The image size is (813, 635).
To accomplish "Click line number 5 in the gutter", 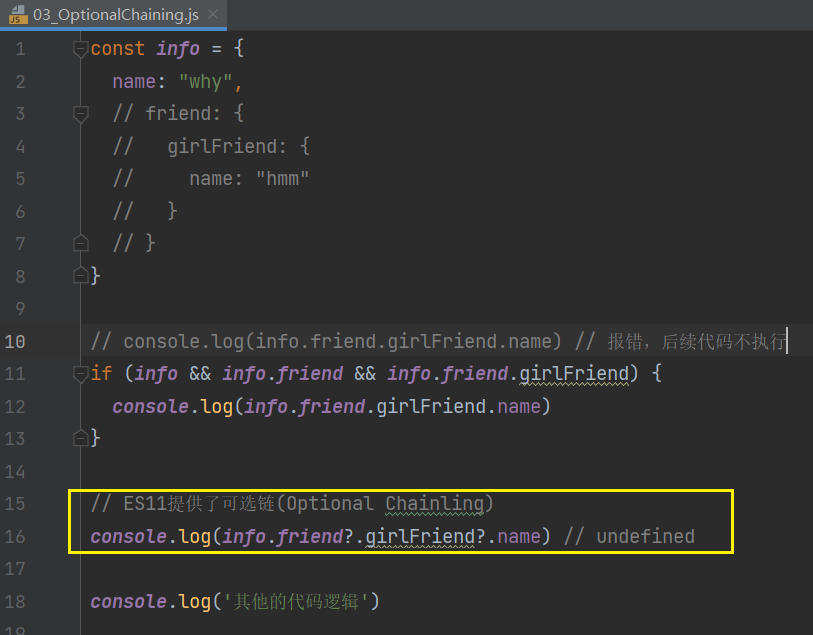I will (x=20, y=179).
